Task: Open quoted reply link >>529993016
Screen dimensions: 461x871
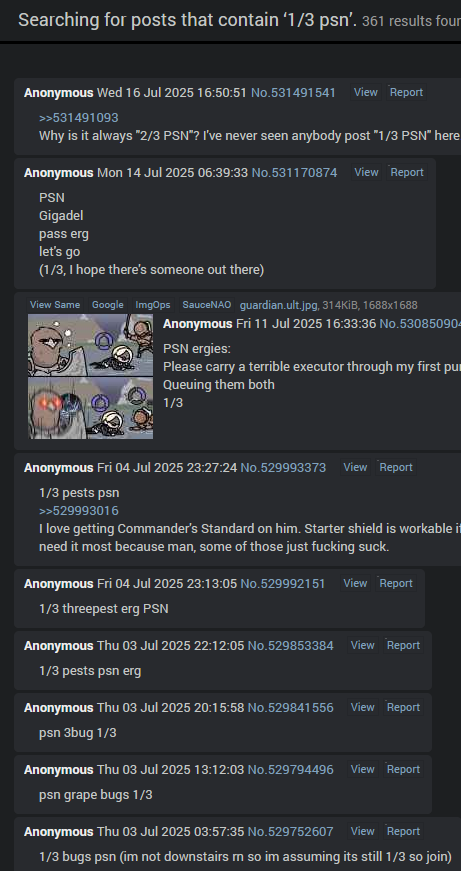Action: pyautogui.click(x=78, y=510)
